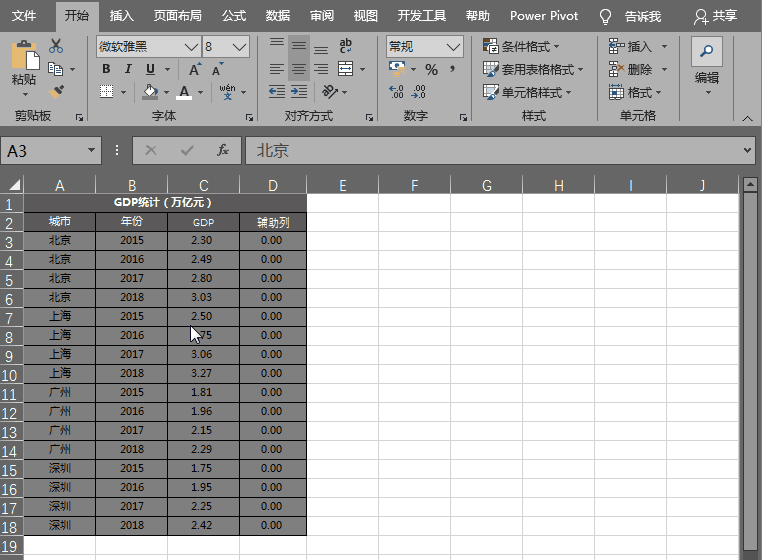Open the font size dropdown showing 8
The width and height of the screenshot is (762, 560).
(x=239, y=47)
